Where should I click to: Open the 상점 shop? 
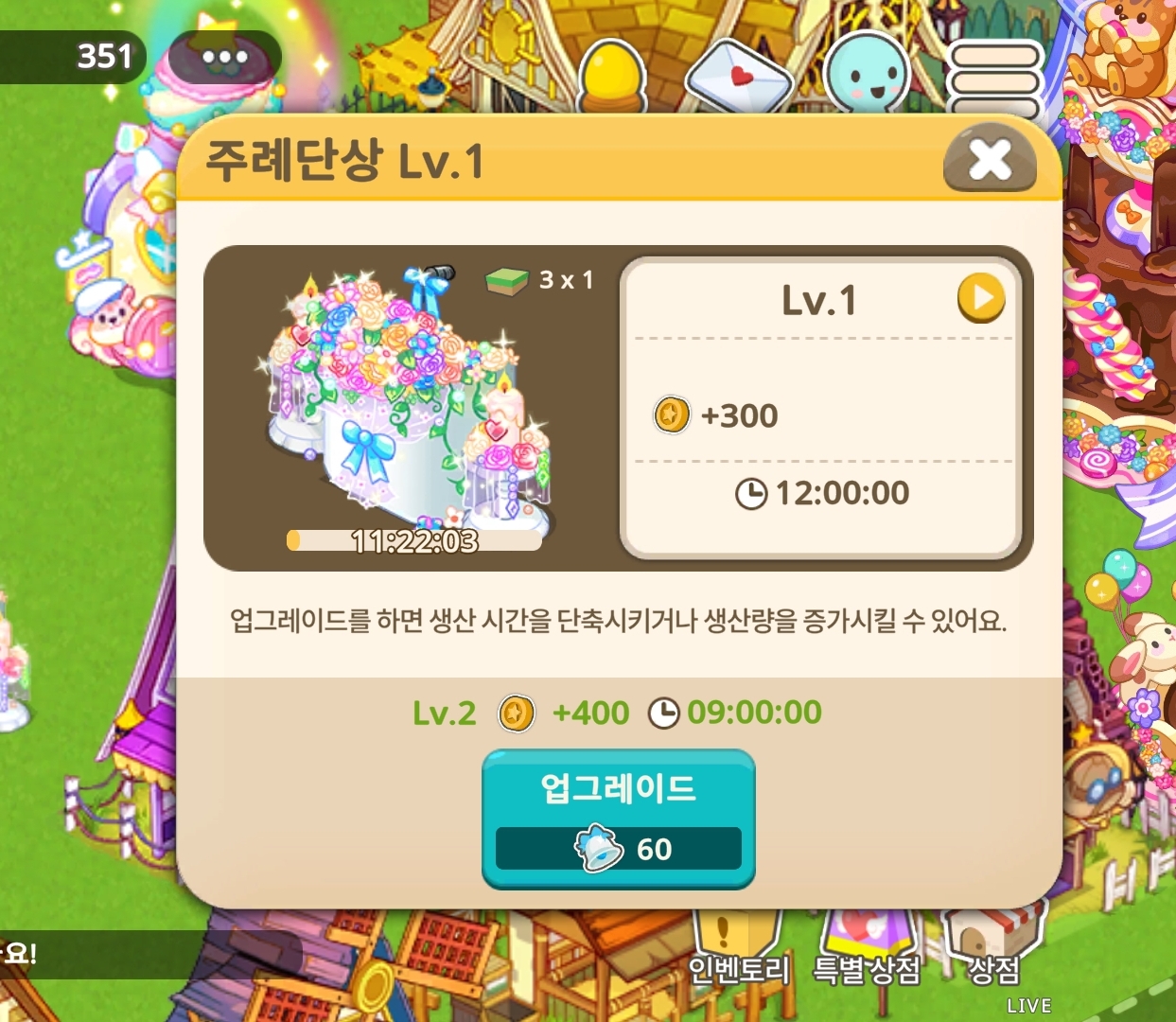(x=993, y=946)
